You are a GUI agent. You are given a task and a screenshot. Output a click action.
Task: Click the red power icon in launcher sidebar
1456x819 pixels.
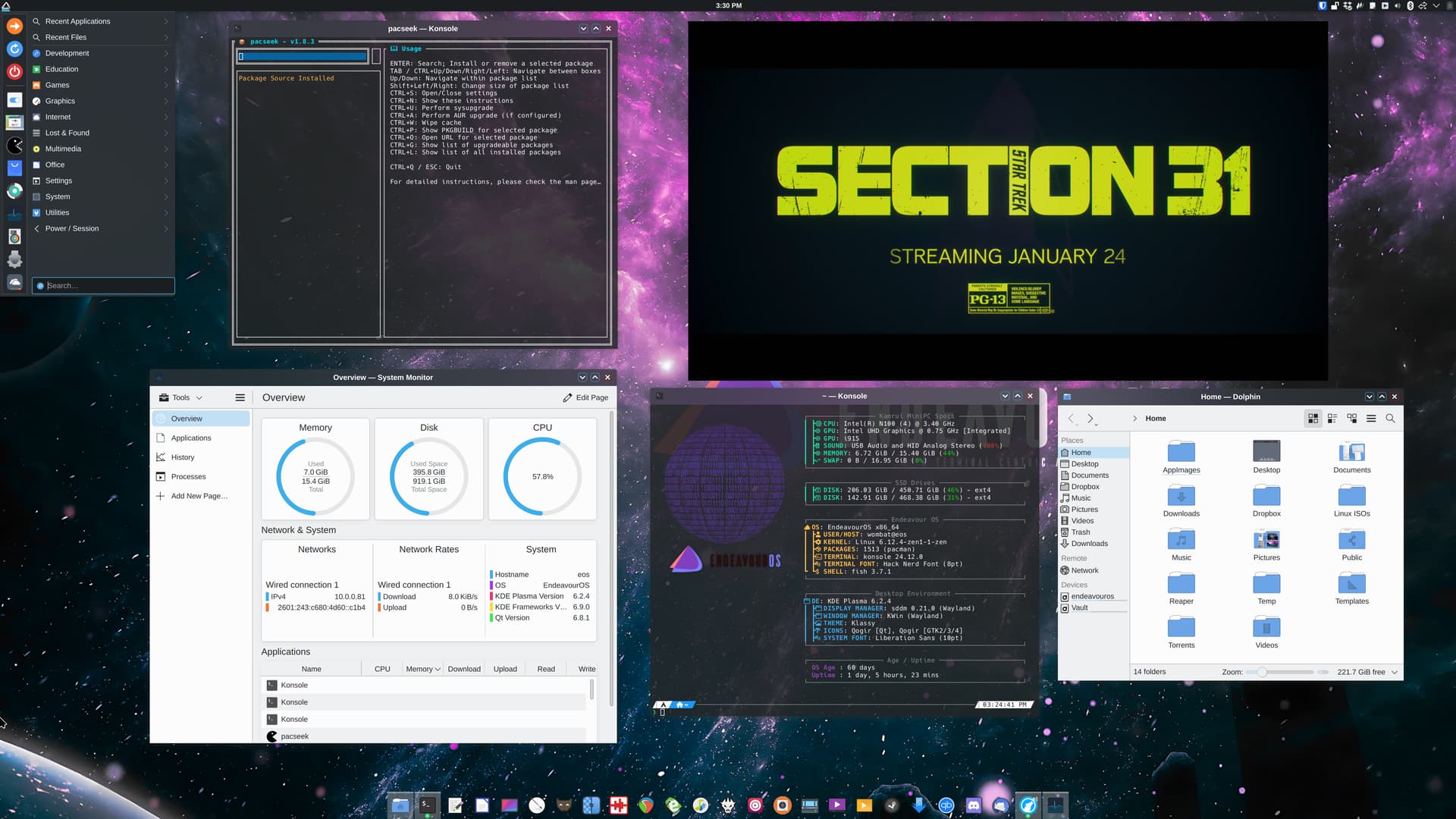(x=14, y=72)
